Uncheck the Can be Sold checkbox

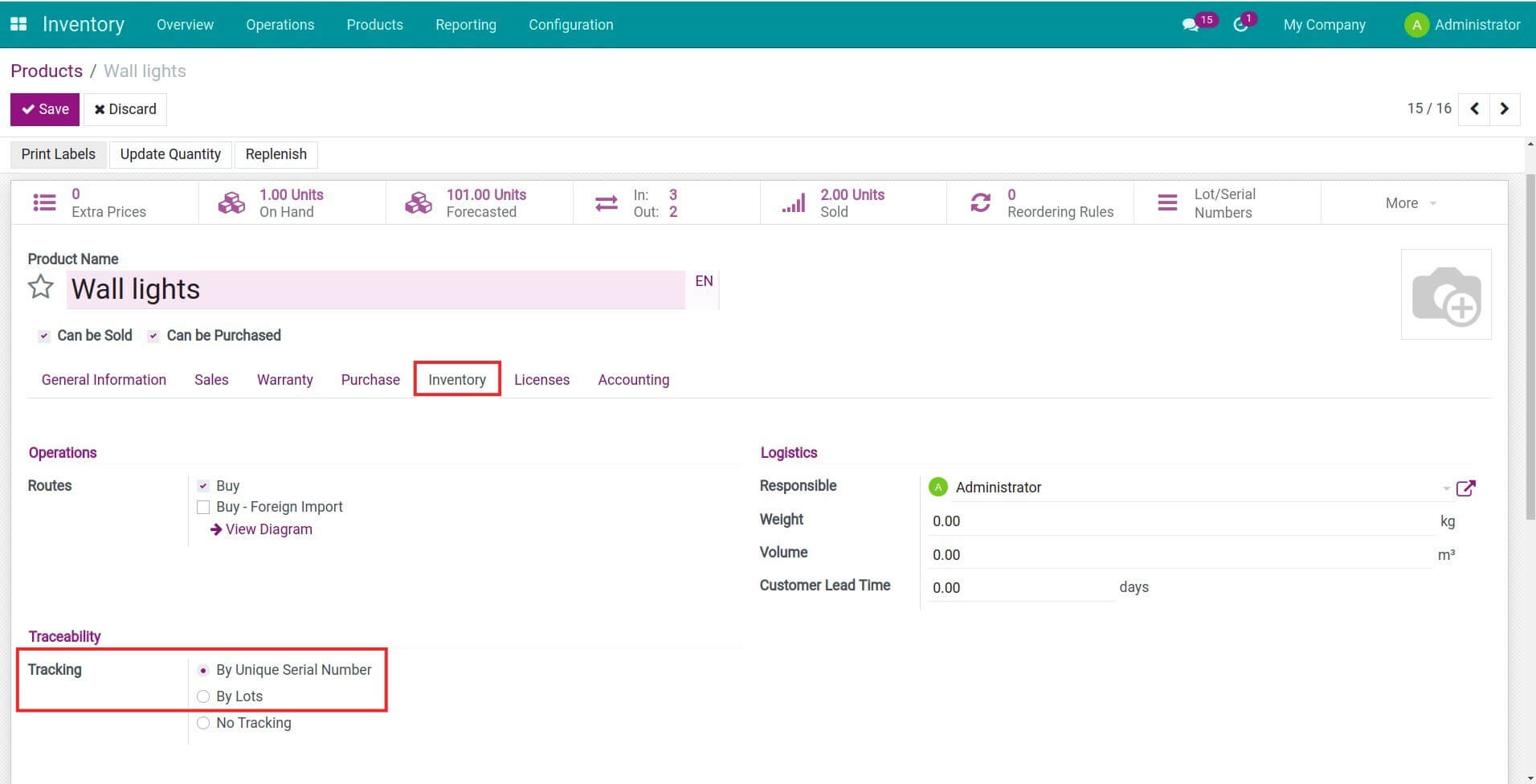44,336
